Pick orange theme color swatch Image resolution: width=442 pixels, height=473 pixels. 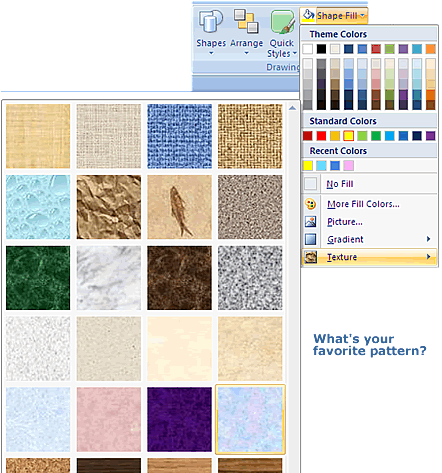tap(430, 49)
